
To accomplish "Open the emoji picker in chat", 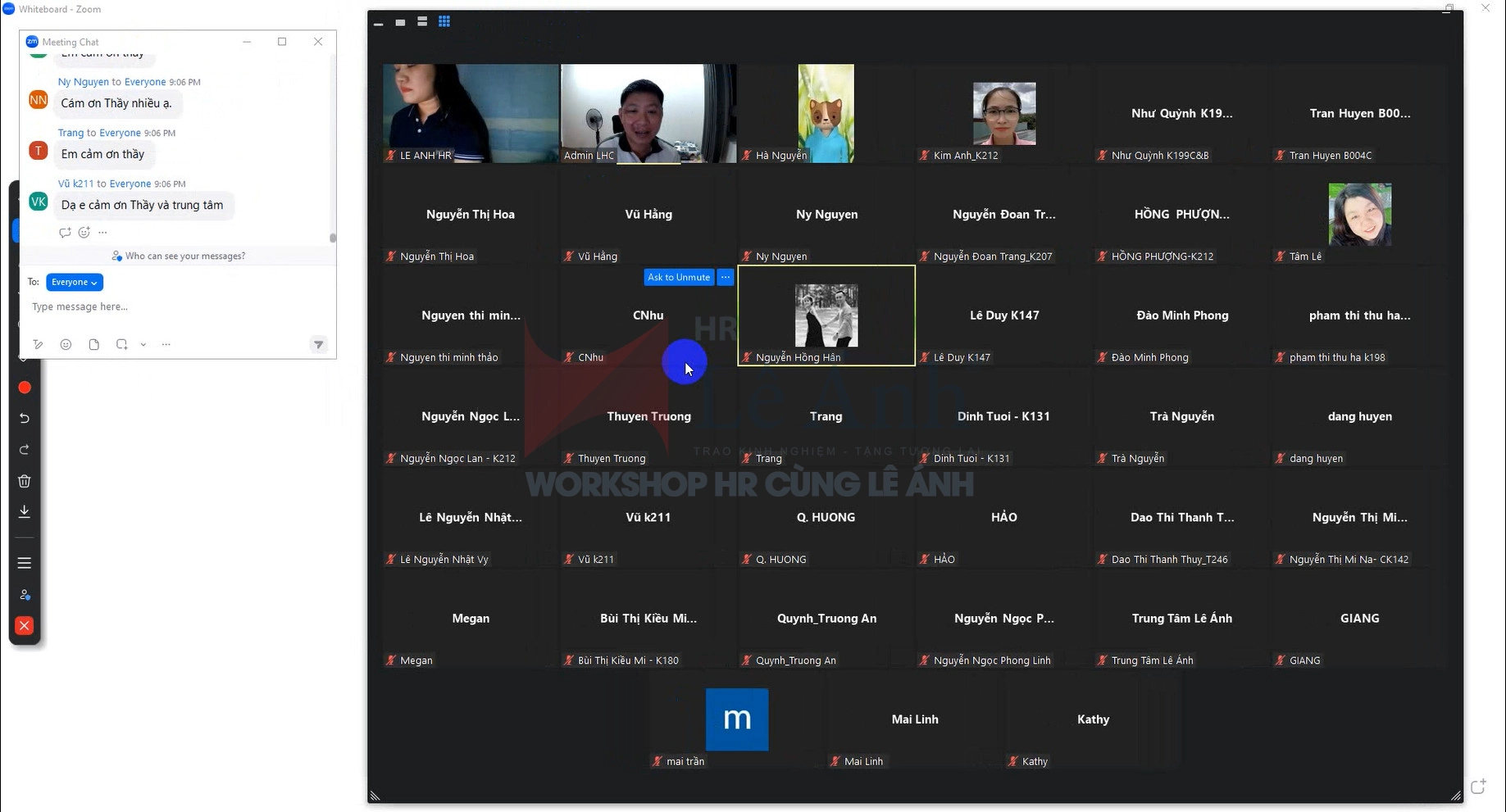I will pyautogui.click(x=66, y=345).
